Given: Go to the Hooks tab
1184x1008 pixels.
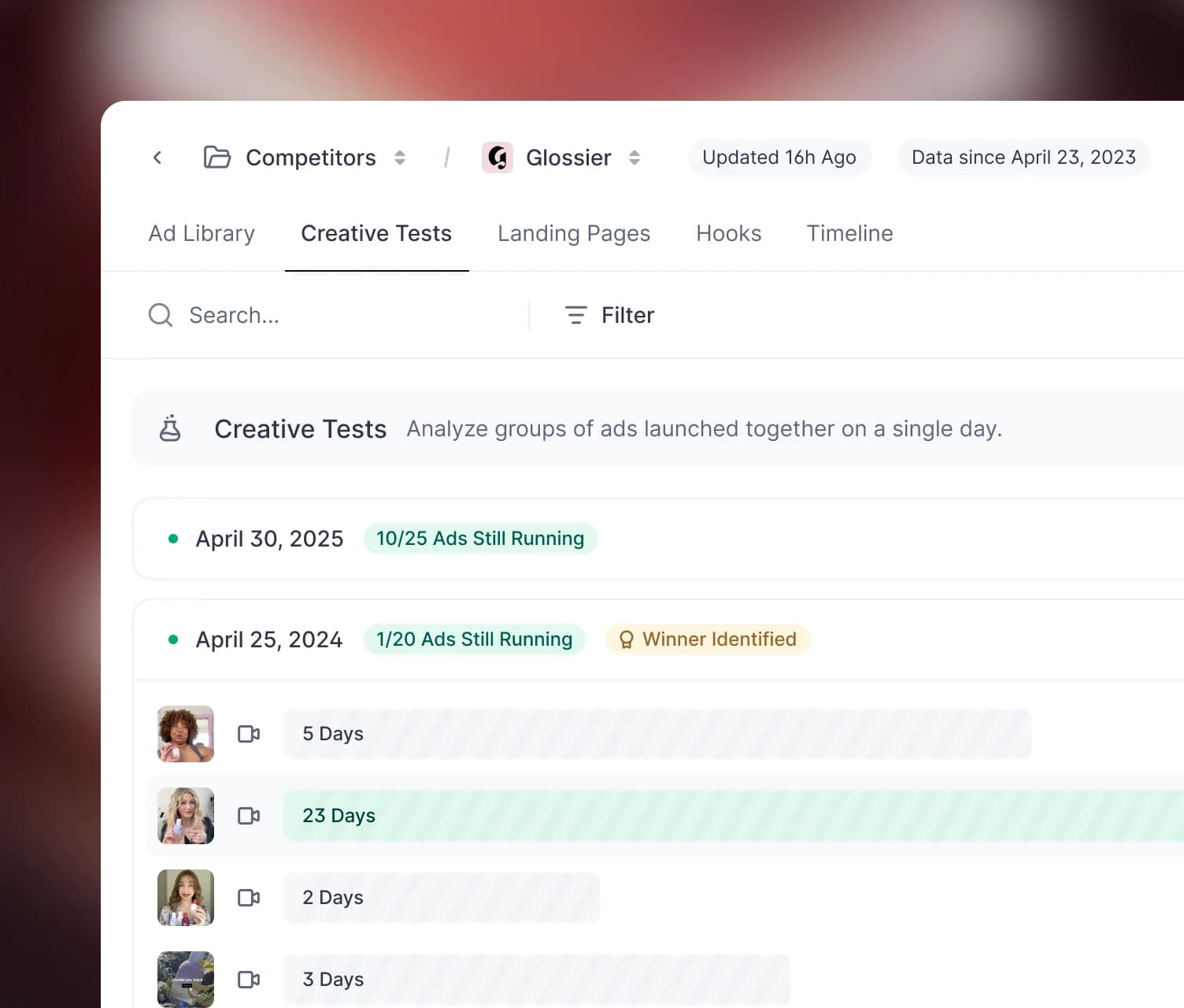Looking at the screenshot, I should pyautogui.click(x=728, y=233).
